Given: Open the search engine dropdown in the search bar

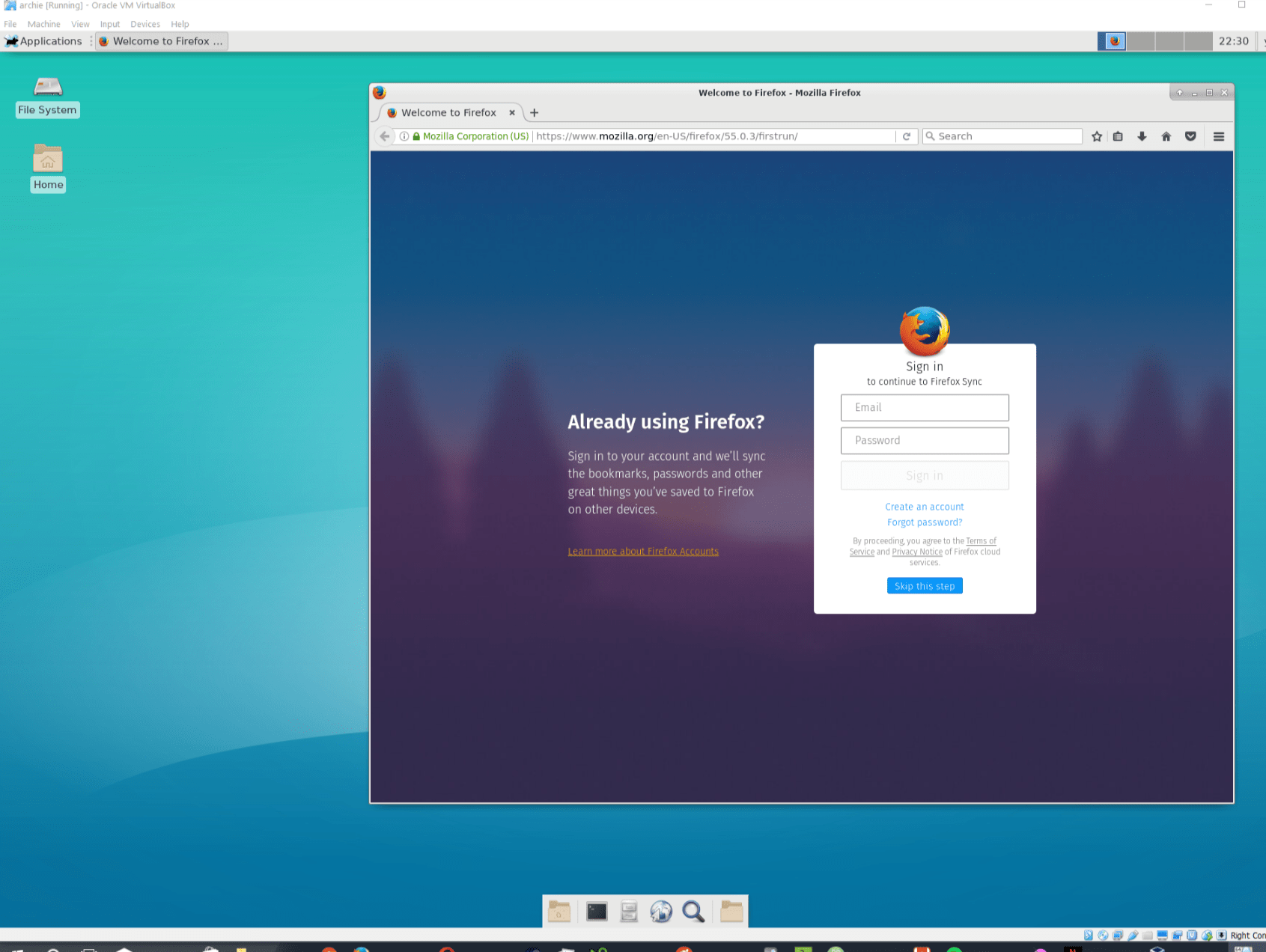Looking at the screenshot, I should coord(931,136).
